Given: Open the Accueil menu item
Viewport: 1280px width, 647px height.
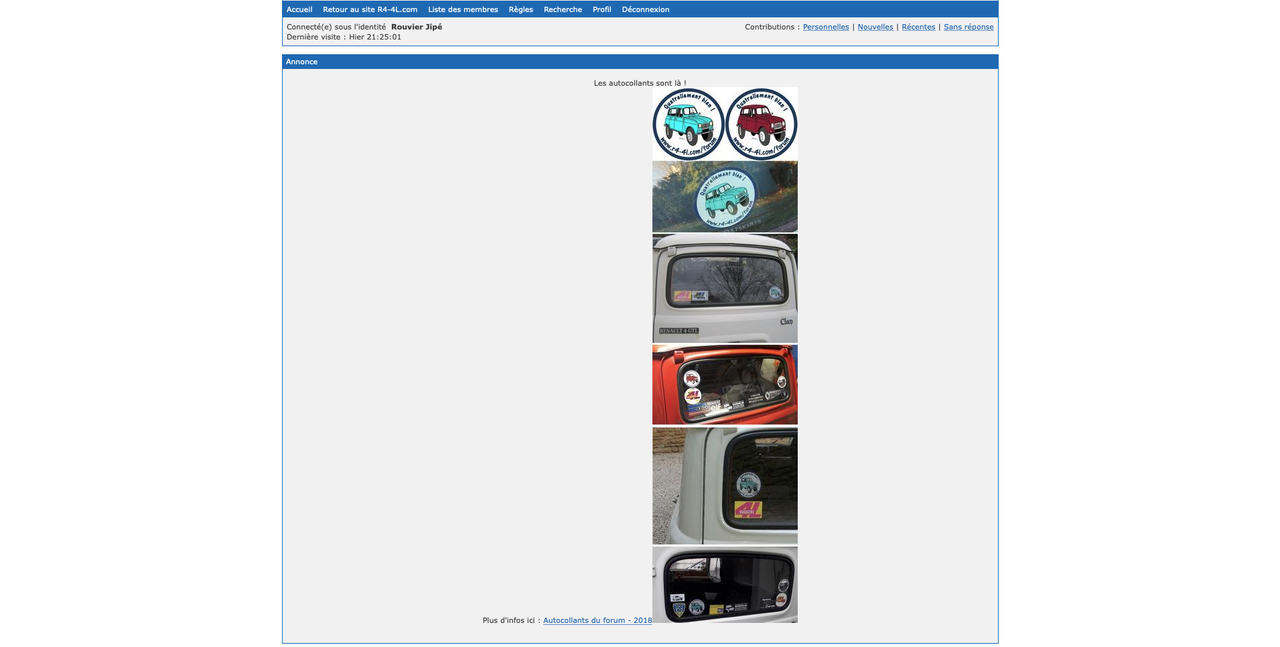Looking at the screenshot, I should (x=299, y=9).
